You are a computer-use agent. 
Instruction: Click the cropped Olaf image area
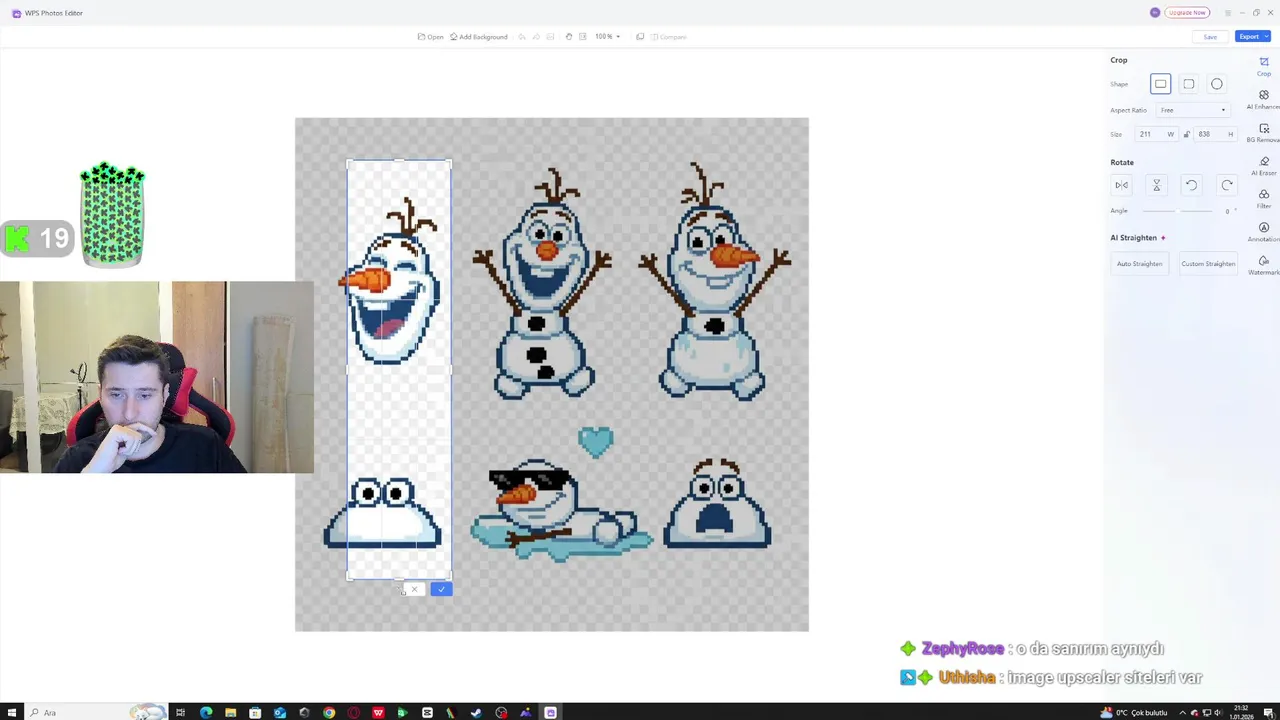(x=399, y=369)
